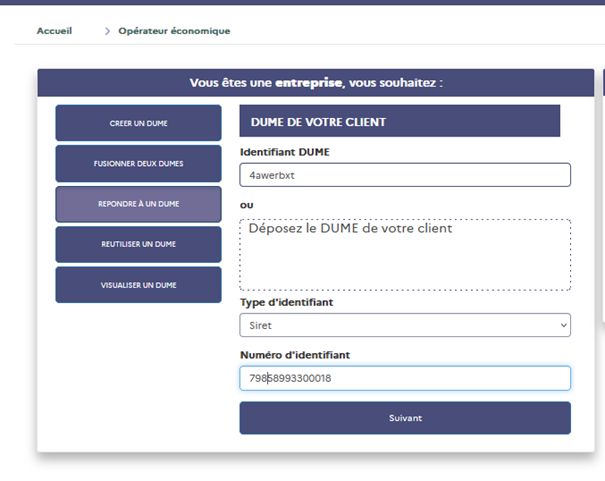Image resolution: width=605 pixels, height=481 pixels.
Task: Select REPONDRE À UN DUME option
Action: point(139,204)
